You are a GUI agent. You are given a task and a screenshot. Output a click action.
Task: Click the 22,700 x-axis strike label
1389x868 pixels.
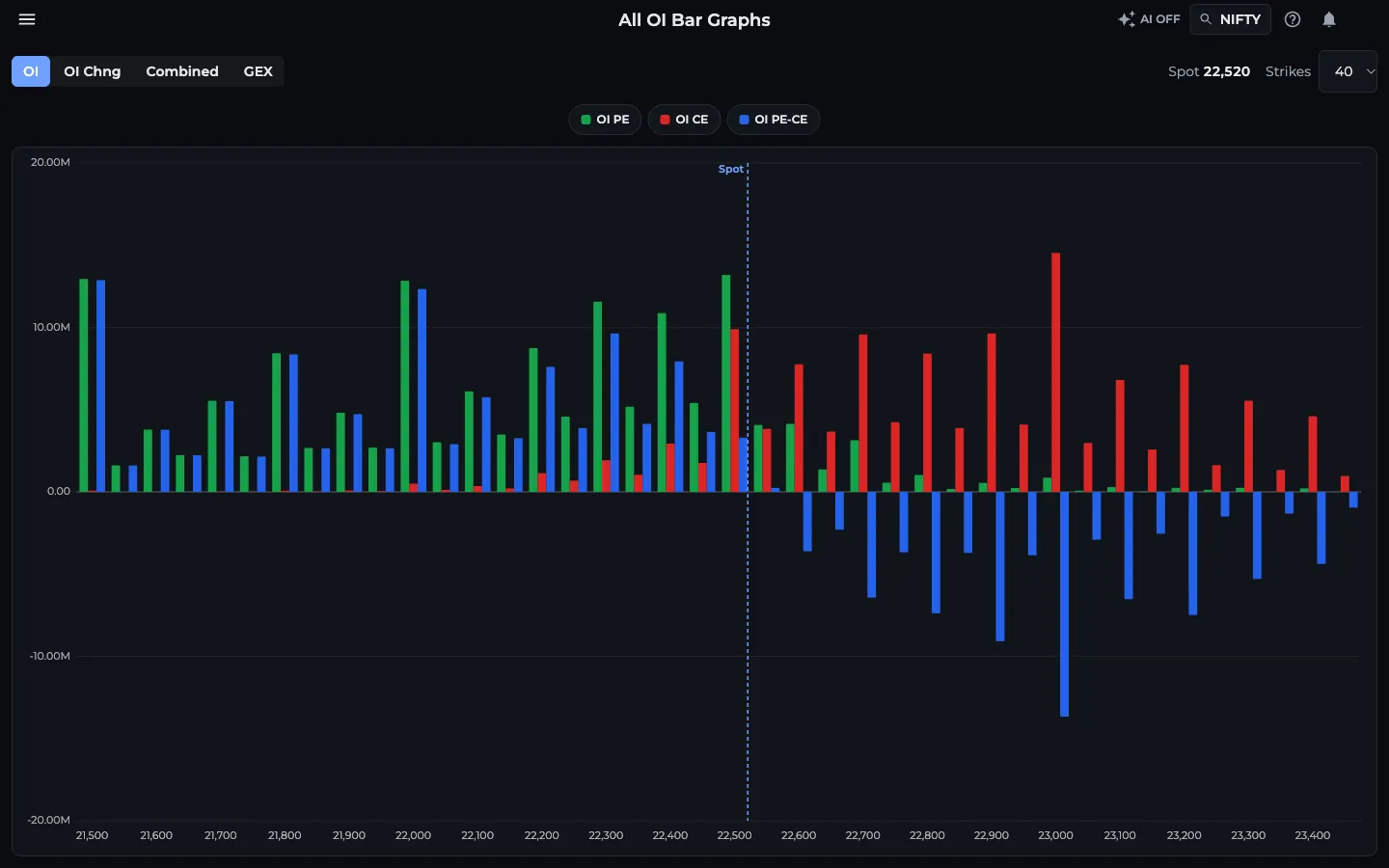[862, 835]
